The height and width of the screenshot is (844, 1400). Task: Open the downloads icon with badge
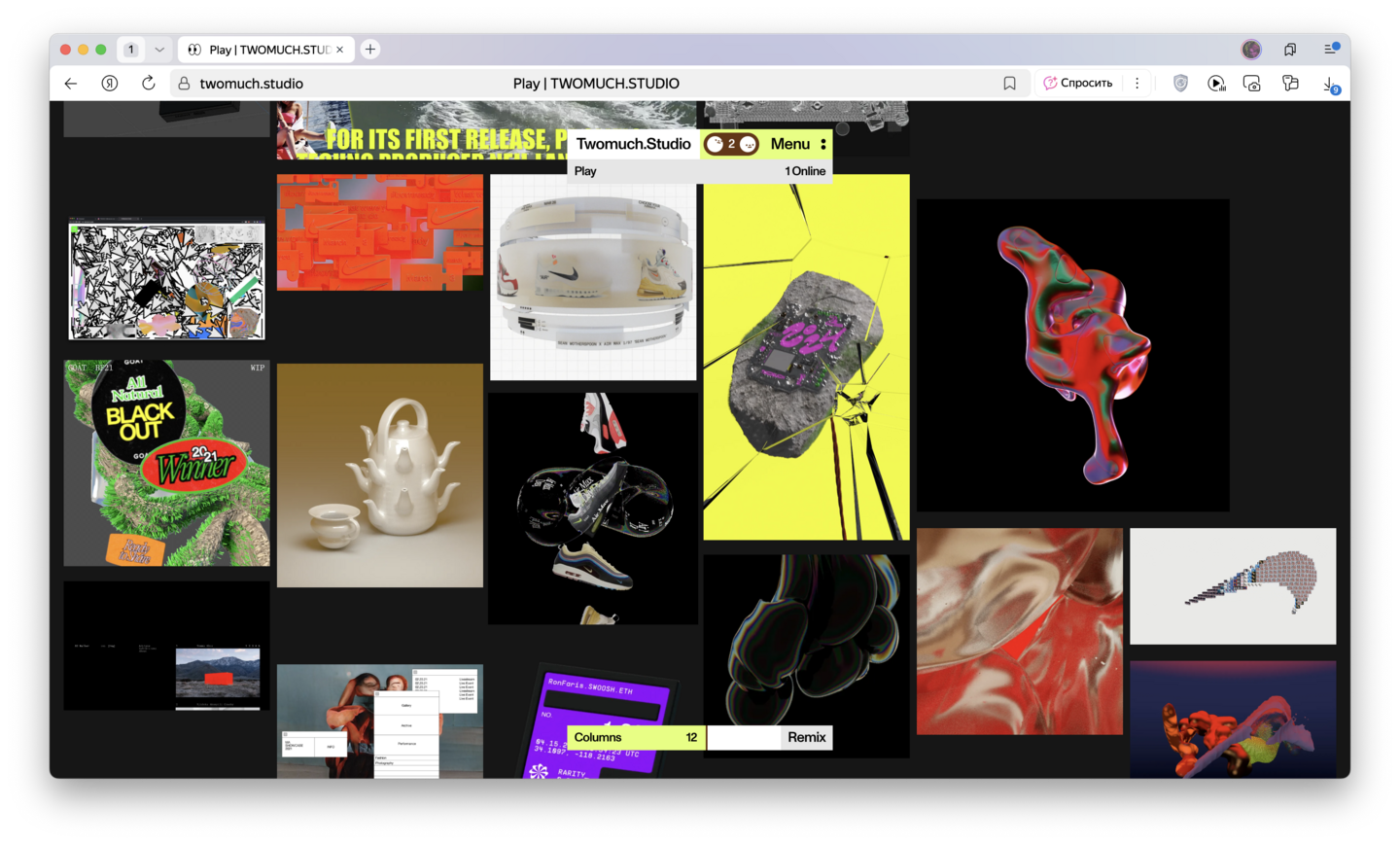pos(1329,85)
